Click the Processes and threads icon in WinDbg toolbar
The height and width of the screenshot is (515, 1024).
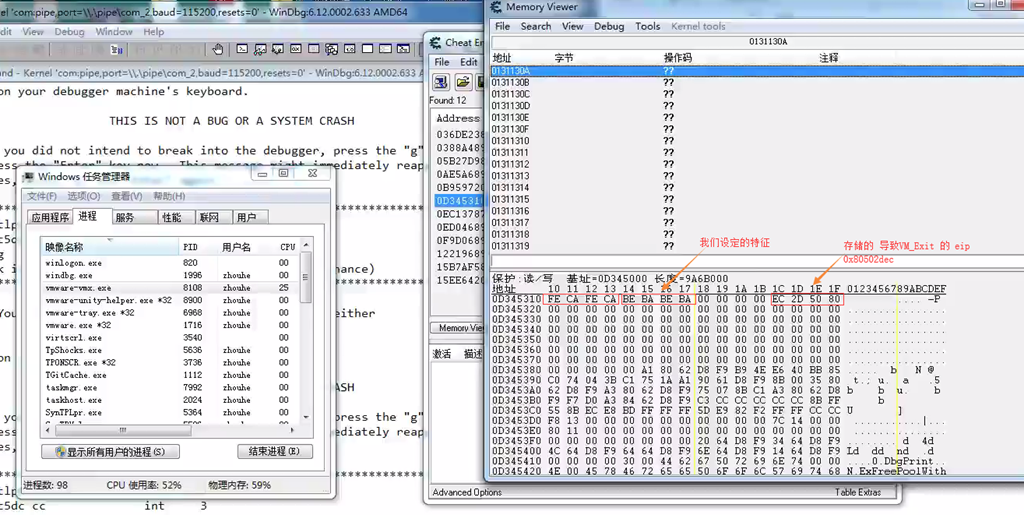(x=385, y=49)
